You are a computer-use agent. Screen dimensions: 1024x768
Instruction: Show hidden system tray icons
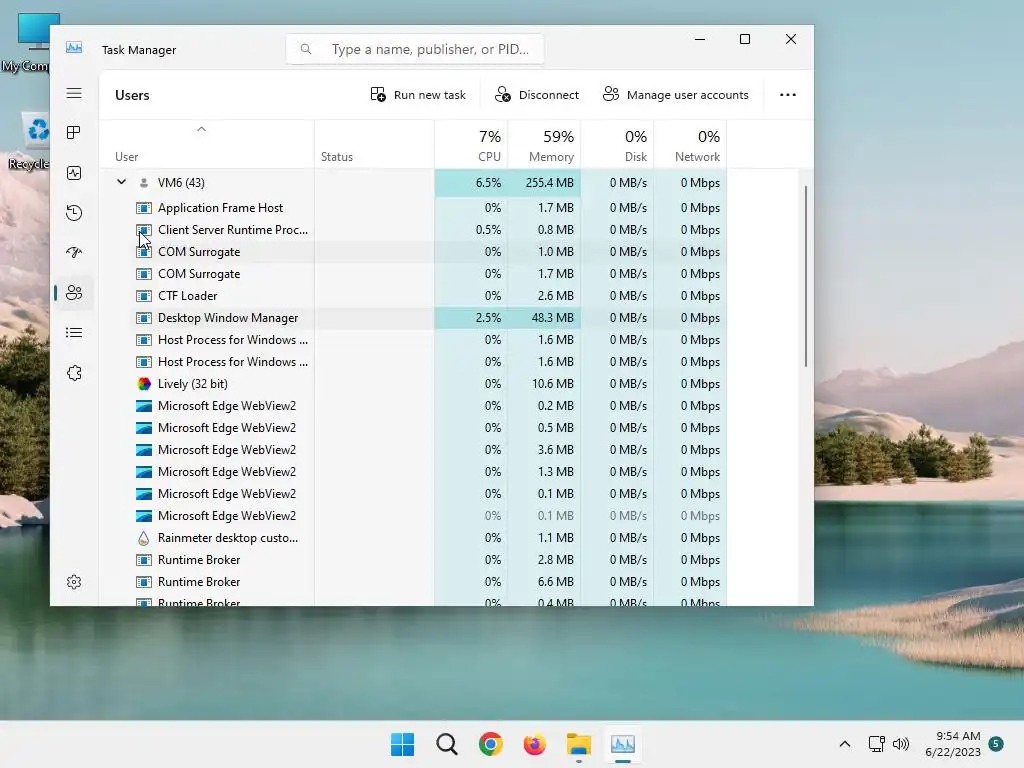click(844, 744)
